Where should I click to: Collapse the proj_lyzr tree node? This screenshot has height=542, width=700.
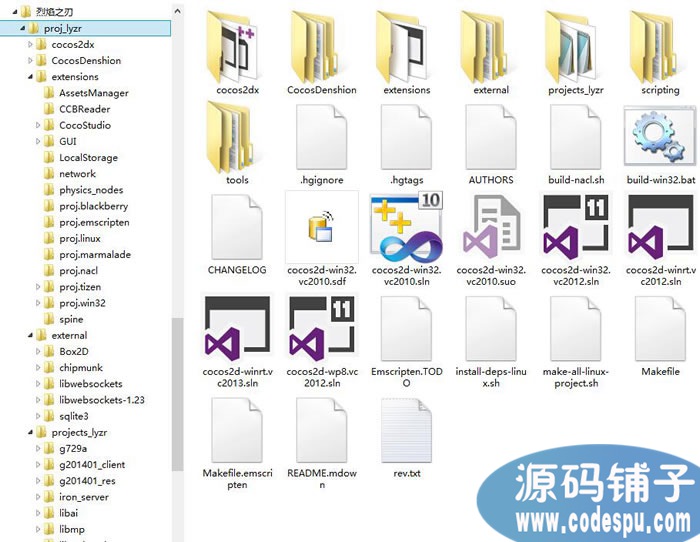tap(22, 28)
